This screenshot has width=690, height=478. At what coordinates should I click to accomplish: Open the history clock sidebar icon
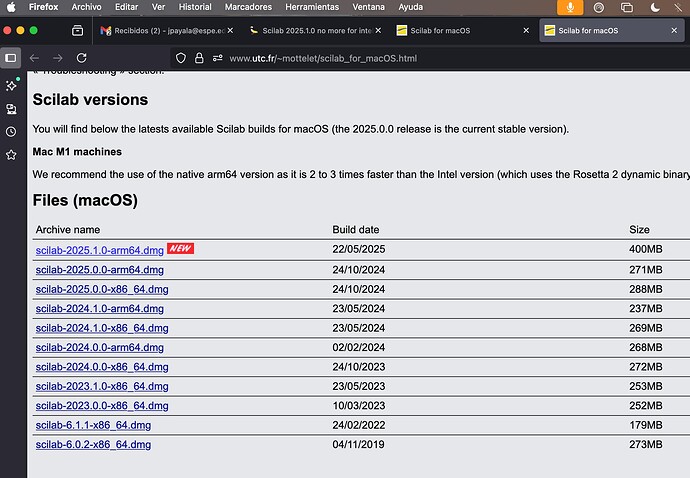pyautogui.click(x=11, y=132)
